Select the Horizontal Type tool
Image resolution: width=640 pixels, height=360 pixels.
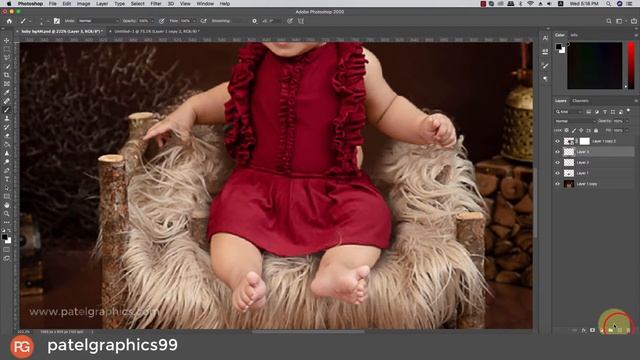7,179
